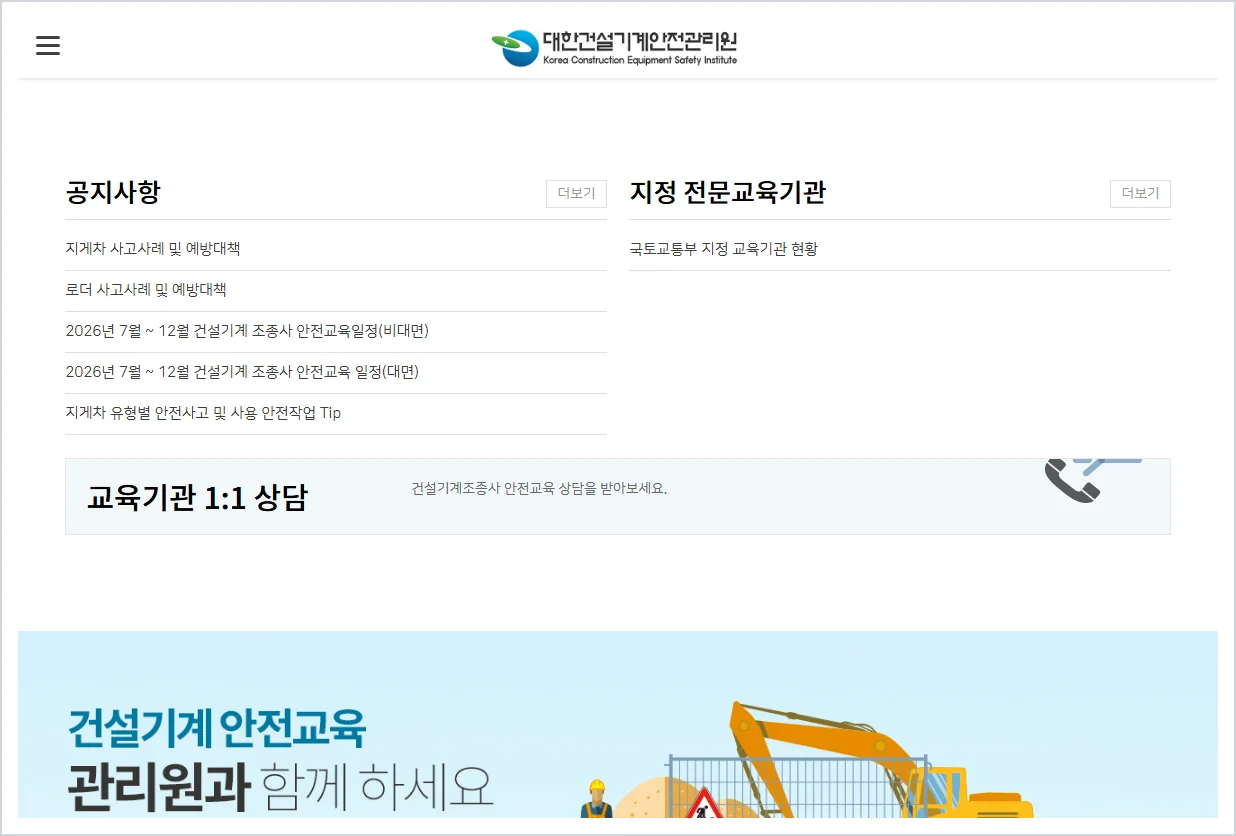Open 국토교통부 지정 교육기관 현황
This screenshot has width=1236, height=836.
pyautogui.click(x=724, y=249)
